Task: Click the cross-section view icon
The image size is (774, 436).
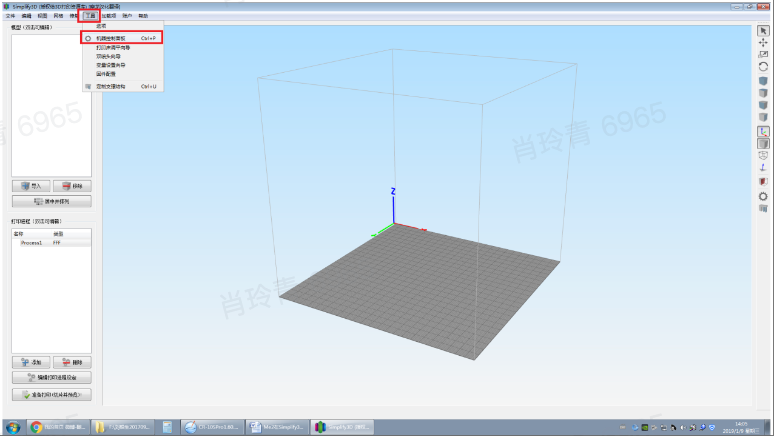Action: [x=763, y=182]
